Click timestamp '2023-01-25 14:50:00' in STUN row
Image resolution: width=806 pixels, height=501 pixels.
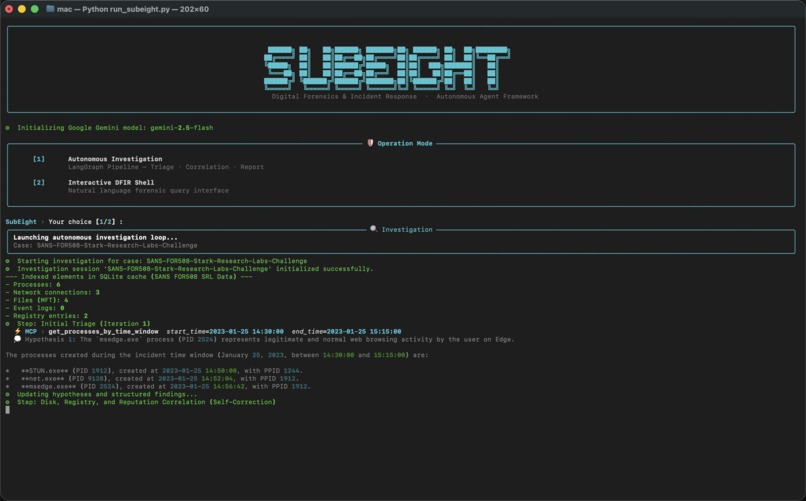click(199, 370)
